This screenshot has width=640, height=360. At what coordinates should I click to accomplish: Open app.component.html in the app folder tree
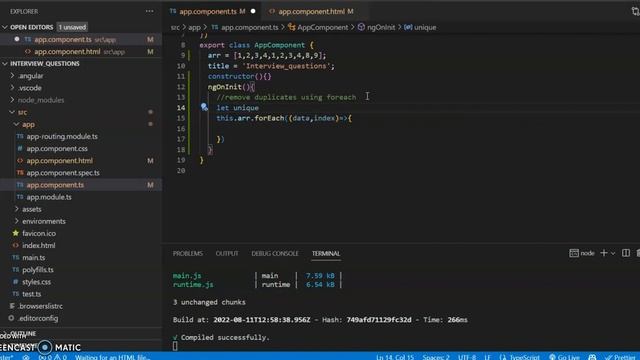[60, 161]
